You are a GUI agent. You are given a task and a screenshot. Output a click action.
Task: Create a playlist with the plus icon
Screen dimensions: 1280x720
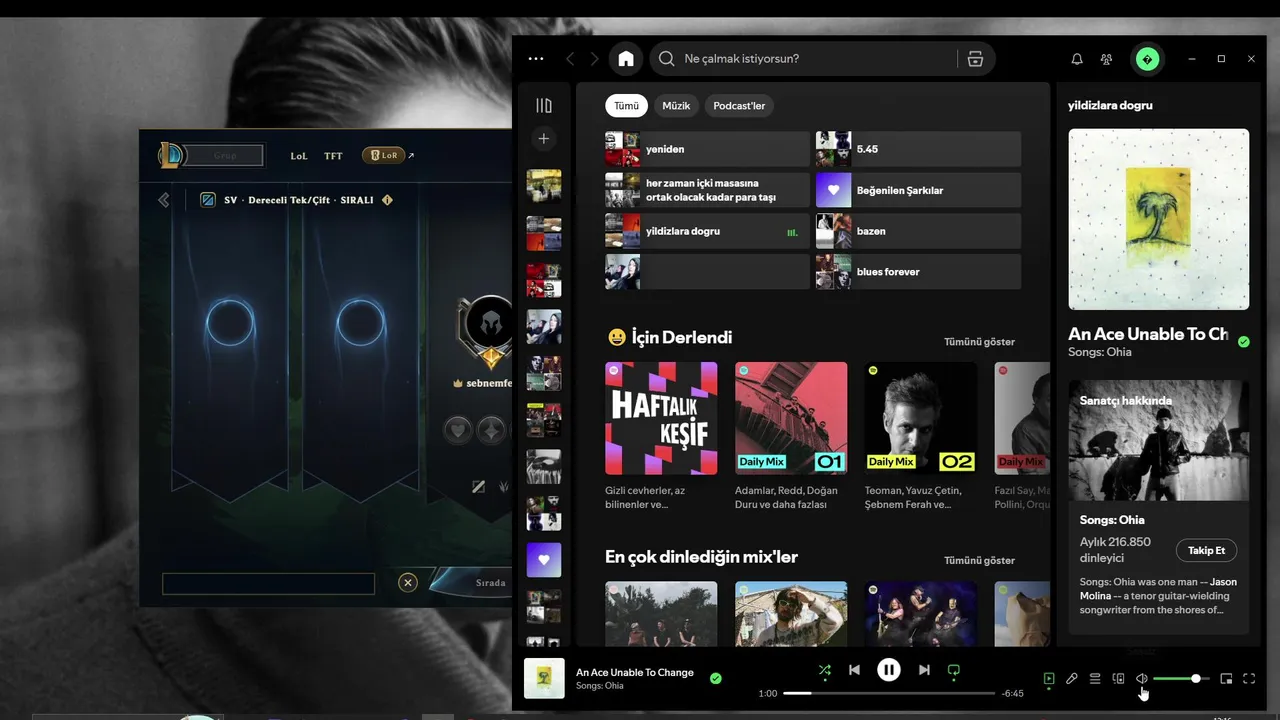[544, 139]
